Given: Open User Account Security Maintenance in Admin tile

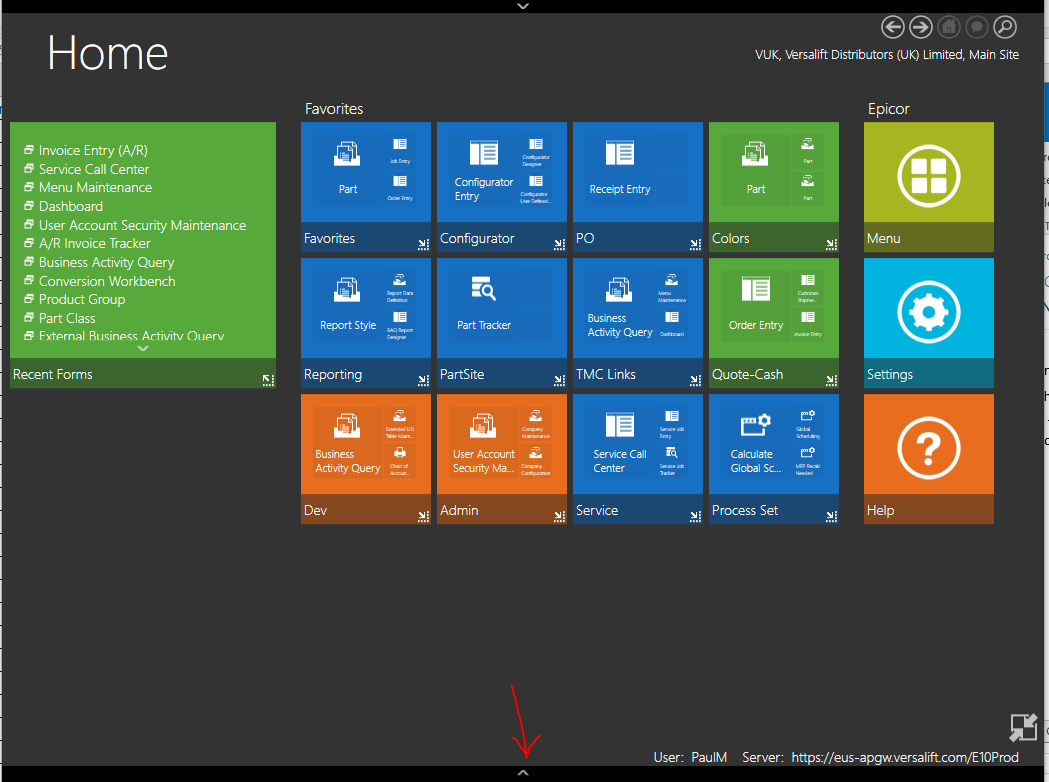Looking at the screenshot, I should [483, 442].
